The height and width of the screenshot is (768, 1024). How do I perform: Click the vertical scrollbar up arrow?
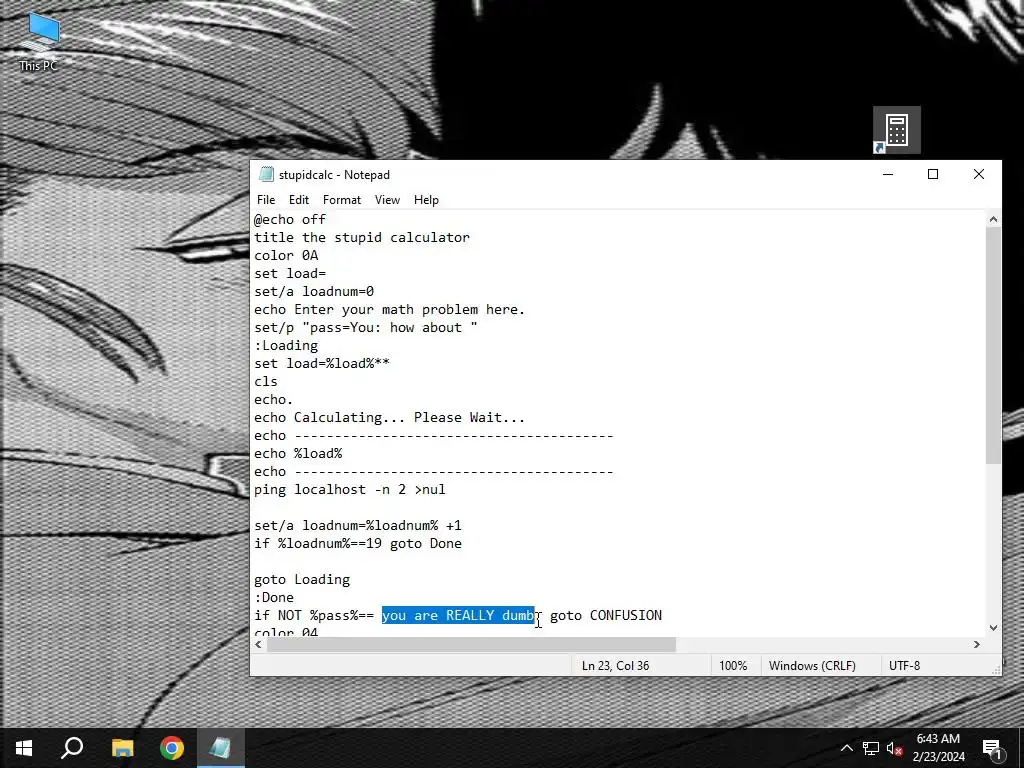[x=993, y=219]
